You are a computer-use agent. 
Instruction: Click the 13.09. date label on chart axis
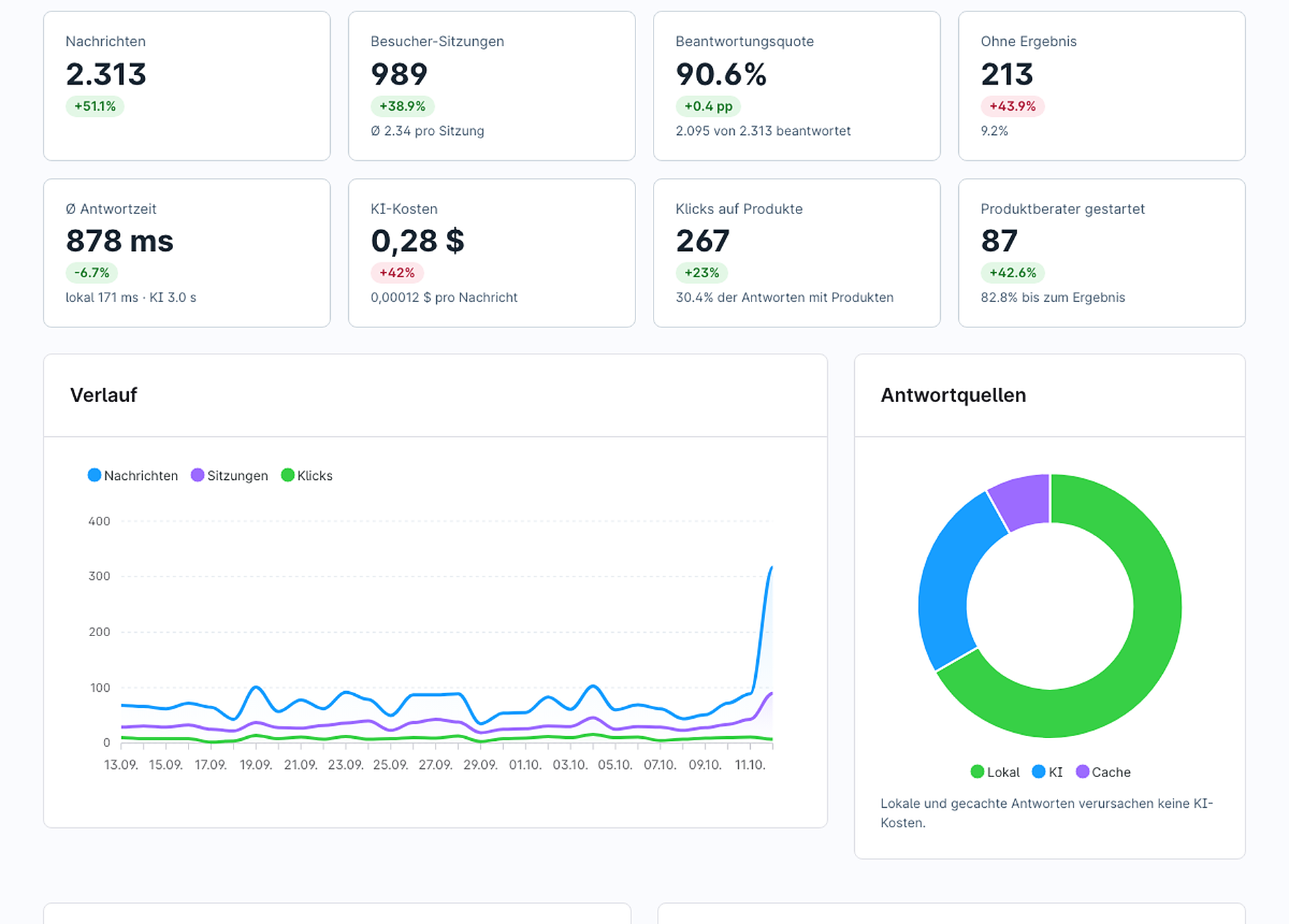(x=121, y=765)
